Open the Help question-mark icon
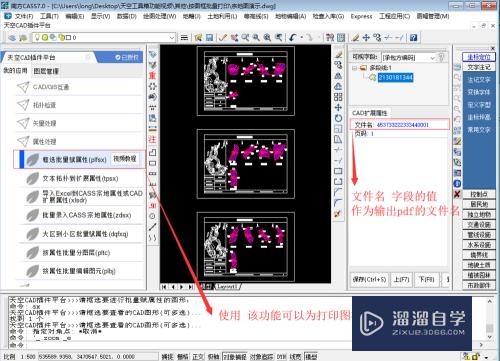Screen dimensions: 500x361 coord(414,38)
